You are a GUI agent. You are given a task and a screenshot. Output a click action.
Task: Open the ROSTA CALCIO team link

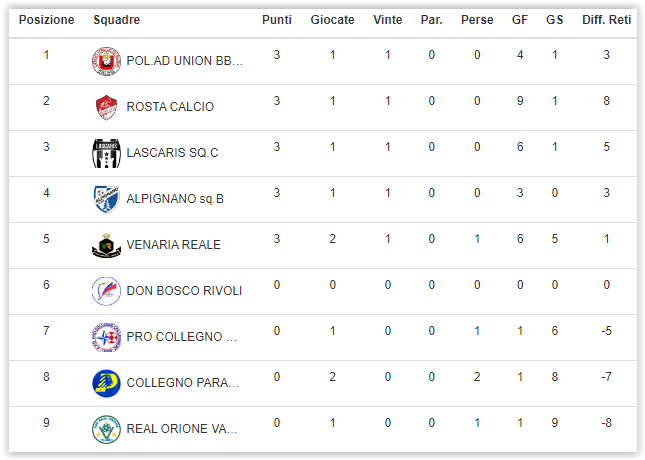(170, 107)
